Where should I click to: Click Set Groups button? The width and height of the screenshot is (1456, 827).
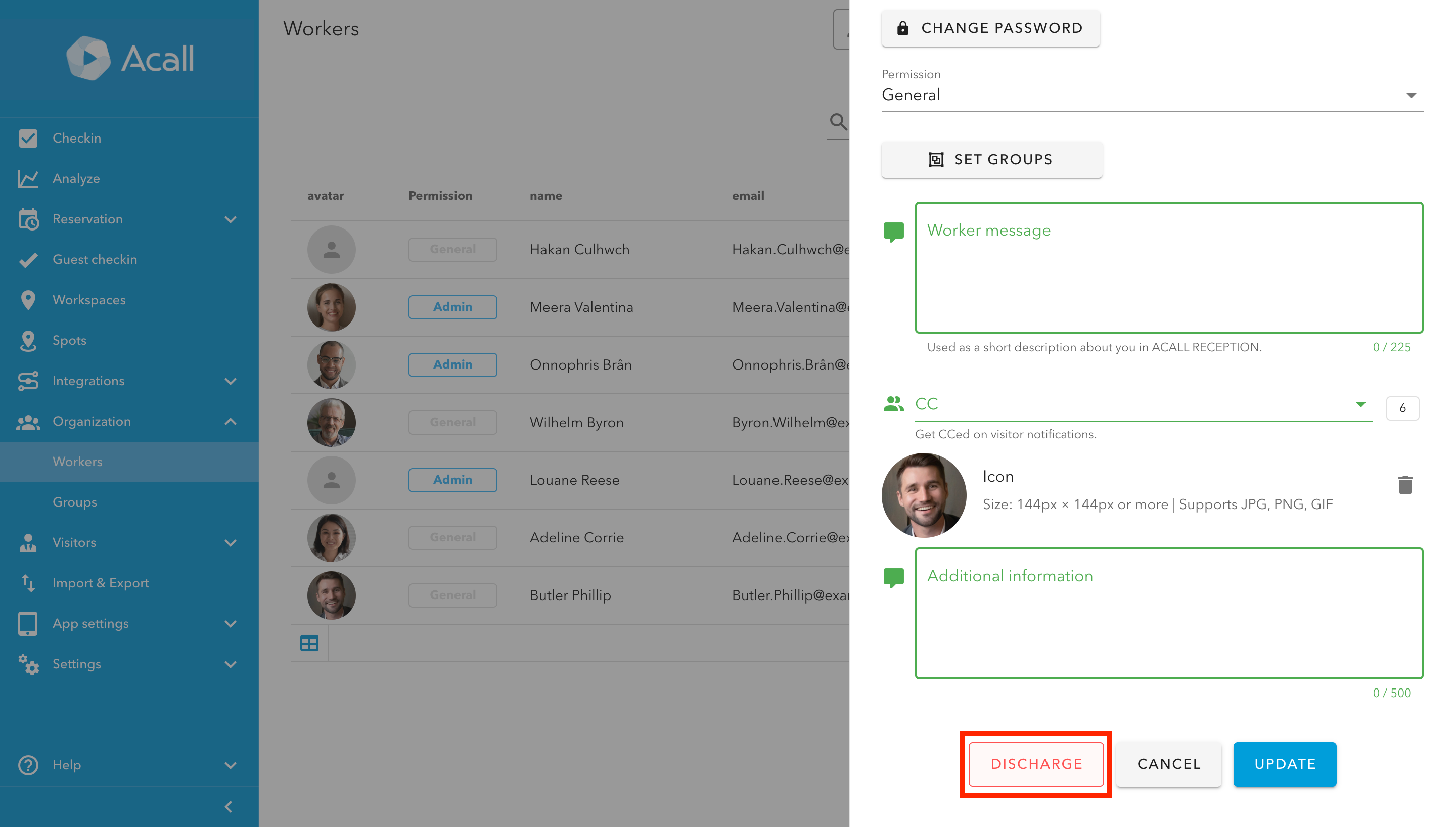click(991, 160)
